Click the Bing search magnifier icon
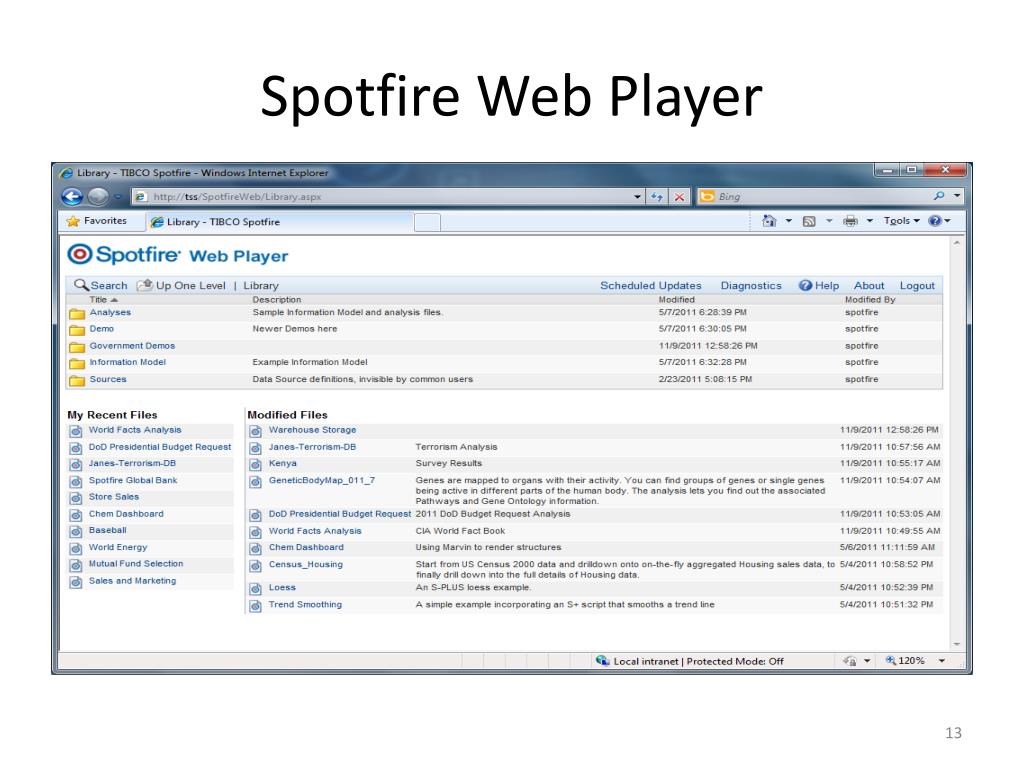Screen dimensions: 1024x768 click(x=938, y=196)
